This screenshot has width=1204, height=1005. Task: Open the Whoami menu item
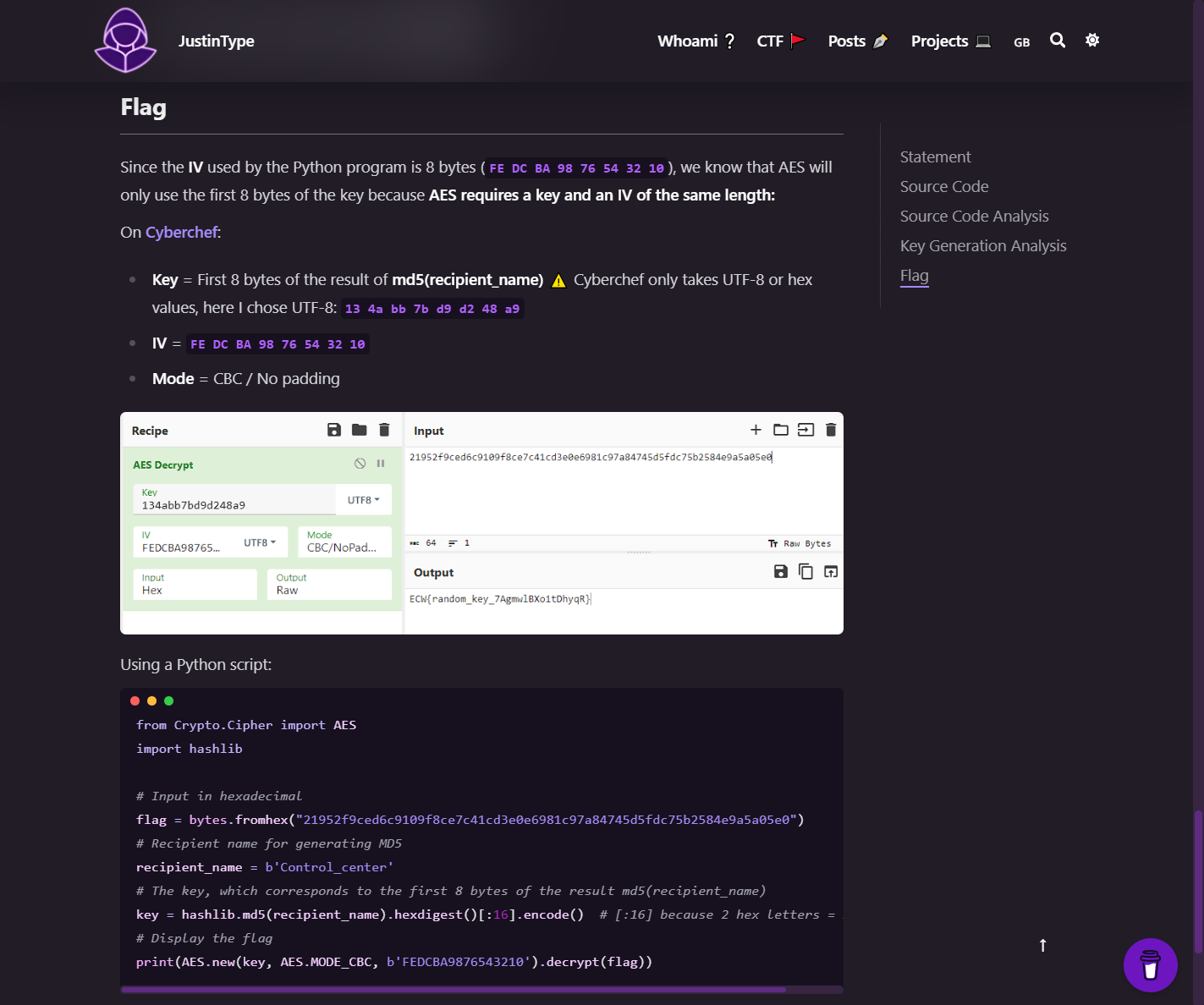[696, 41]
